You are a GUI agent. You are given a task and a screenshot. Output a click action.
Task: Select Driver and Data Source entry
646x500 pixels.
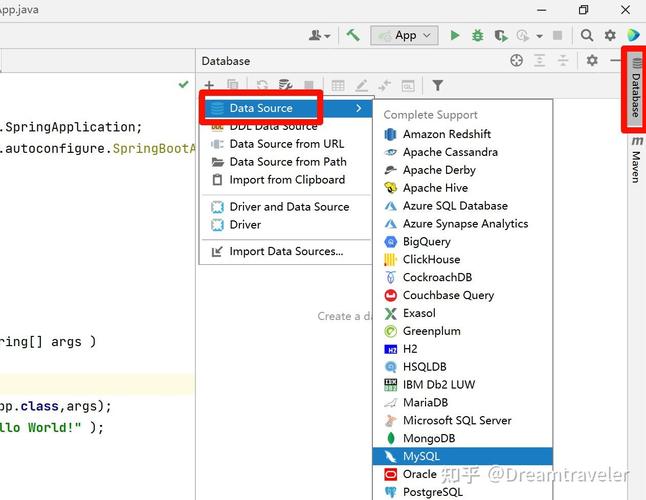click(286, 206)
